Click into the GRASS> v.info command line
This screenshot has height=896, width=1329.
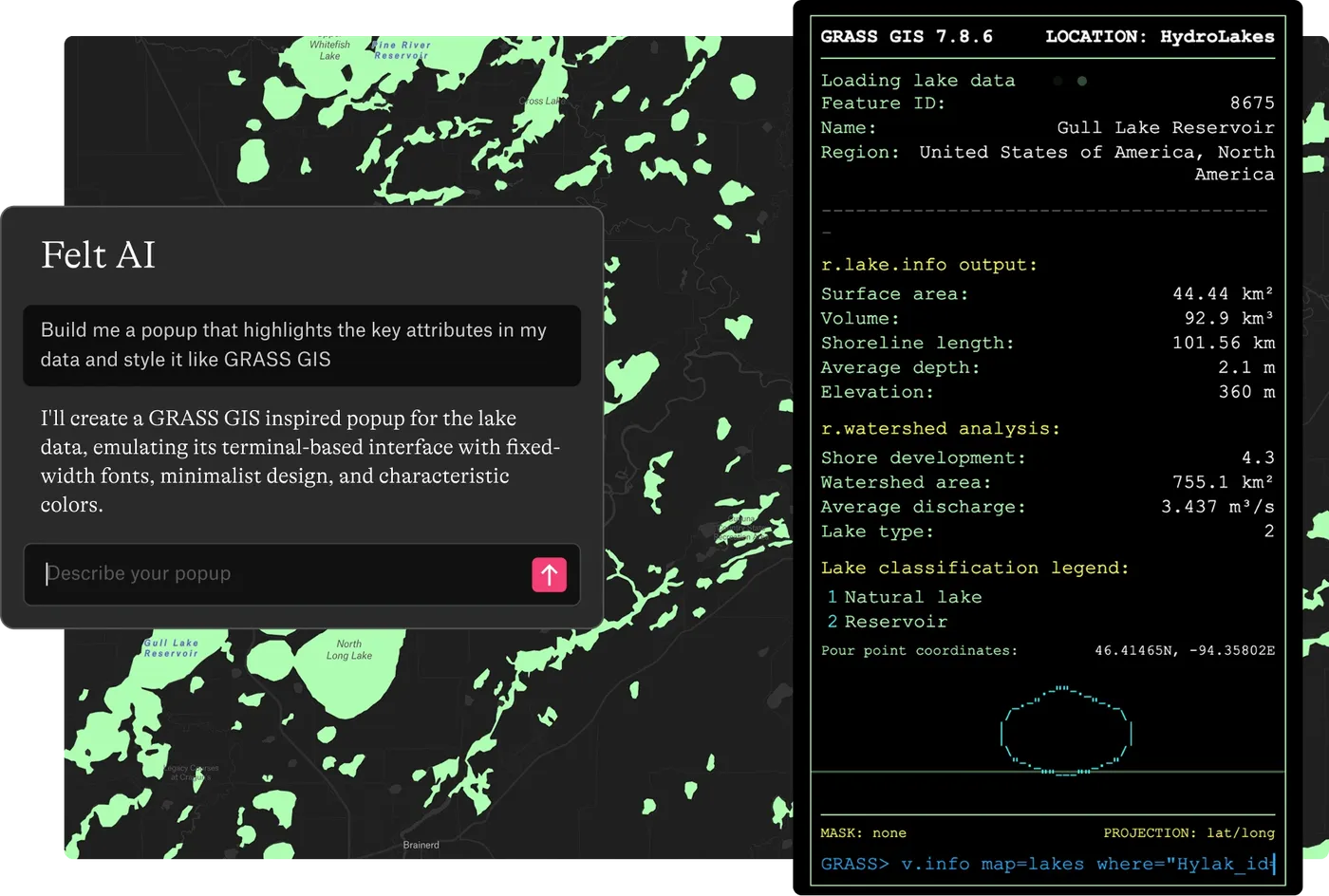tap(1048, 864)
